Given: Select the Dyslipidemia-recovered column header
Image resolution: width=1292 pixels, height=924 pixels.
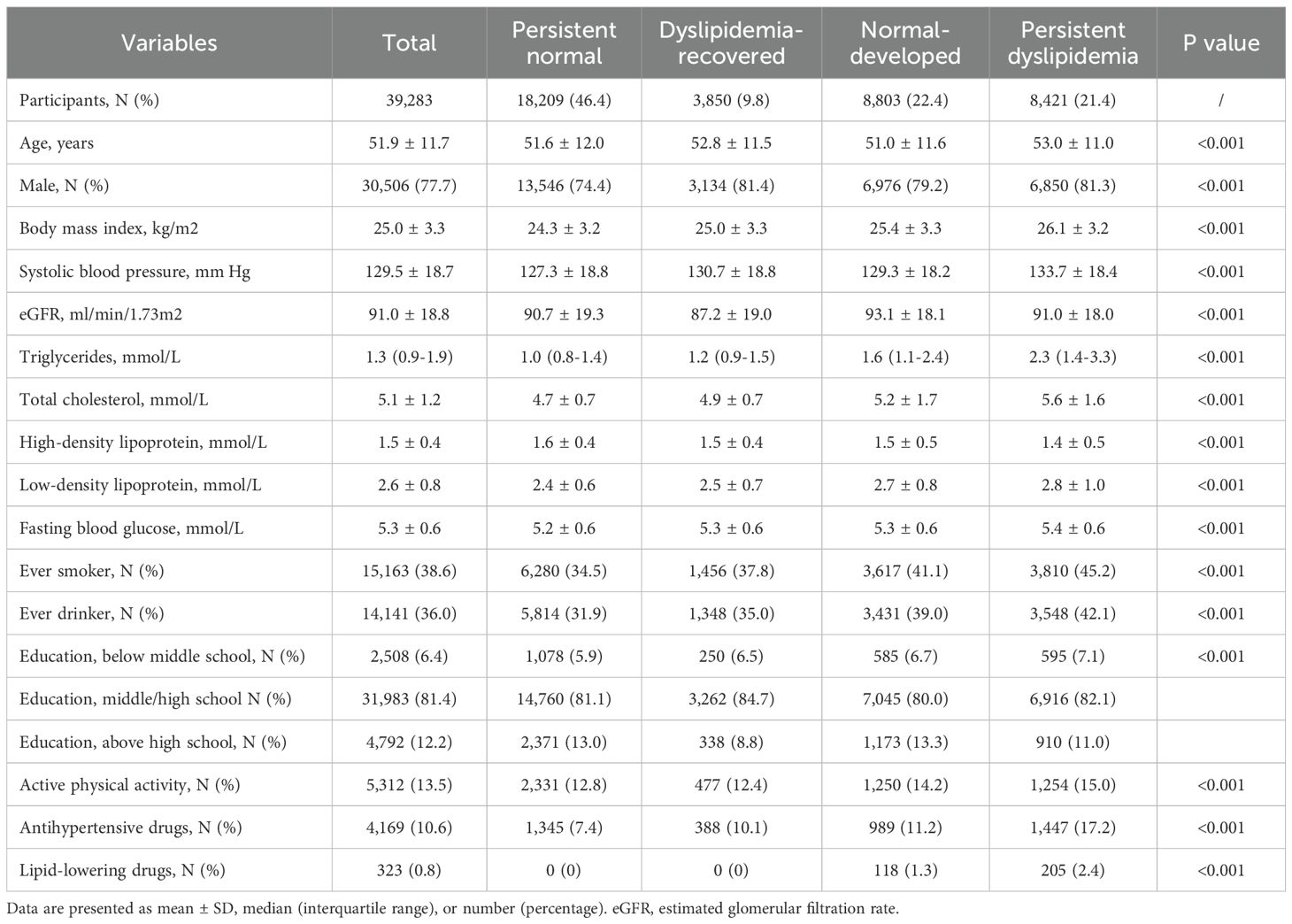Looking at the screenshot, I should click(730, 42).
